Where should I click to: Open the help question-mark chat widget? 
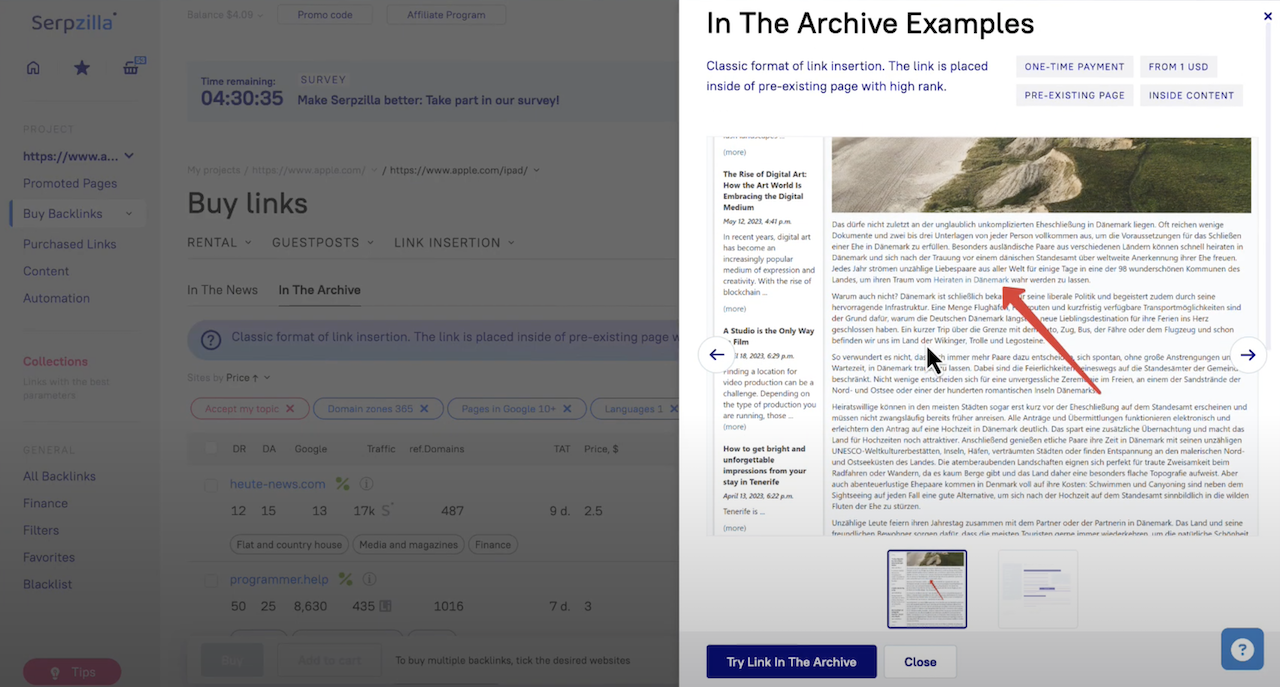pos(1242,649)
